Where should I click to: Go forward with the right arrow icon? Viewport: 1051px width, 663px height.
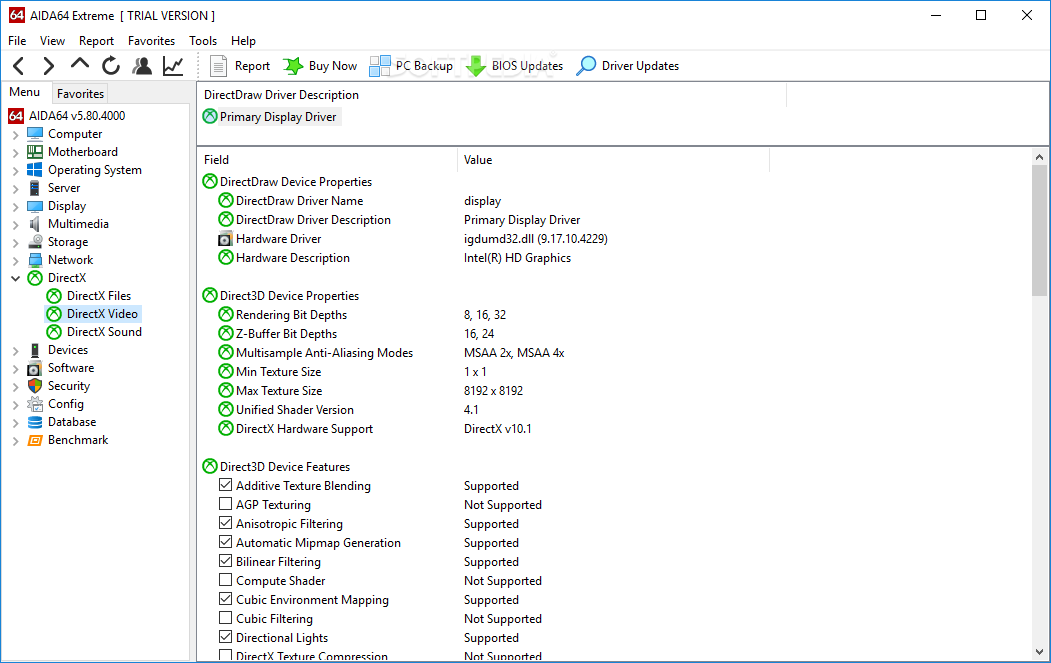(x=48, y=66)
